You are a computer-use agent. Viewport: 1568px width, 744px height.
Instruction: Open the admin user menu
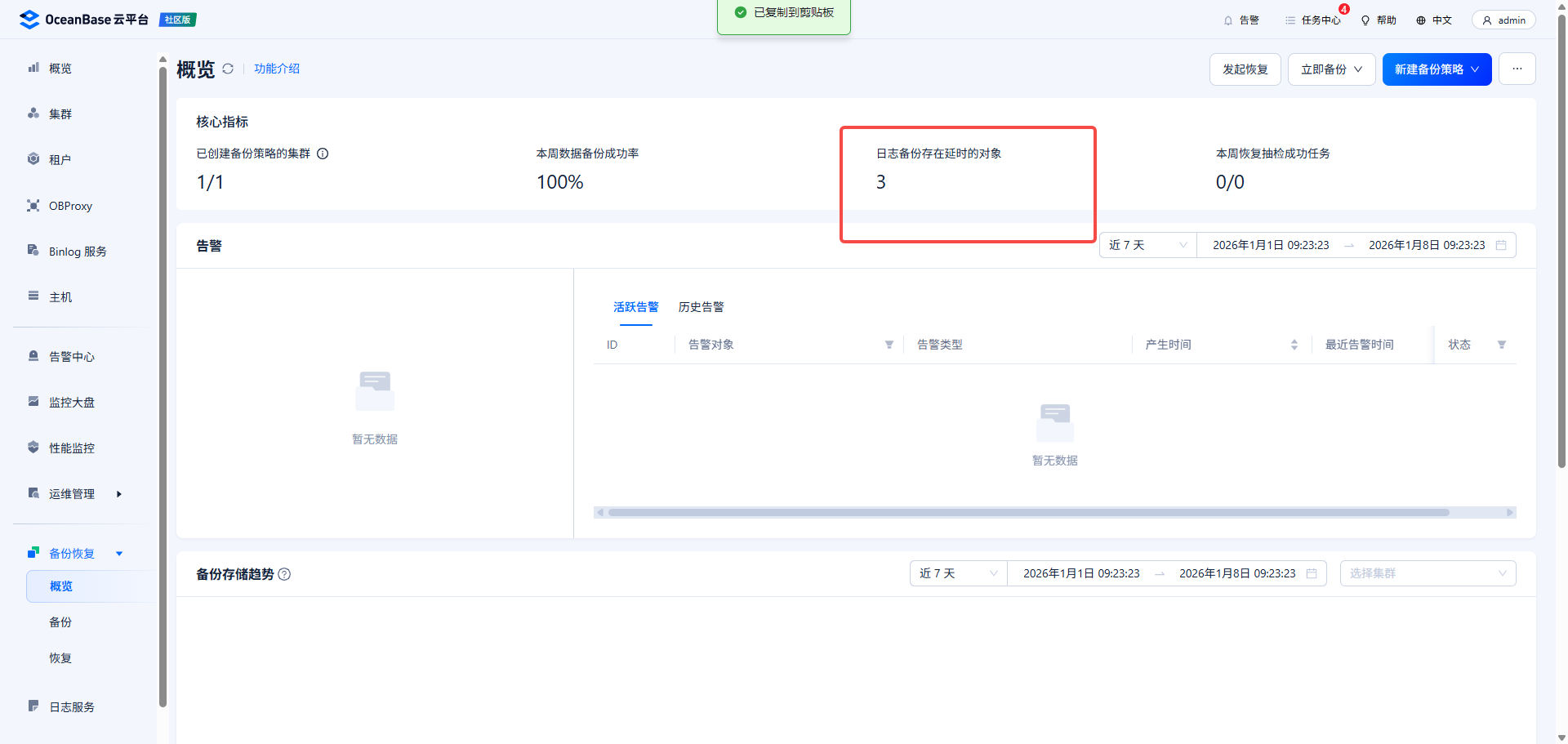1503,20
